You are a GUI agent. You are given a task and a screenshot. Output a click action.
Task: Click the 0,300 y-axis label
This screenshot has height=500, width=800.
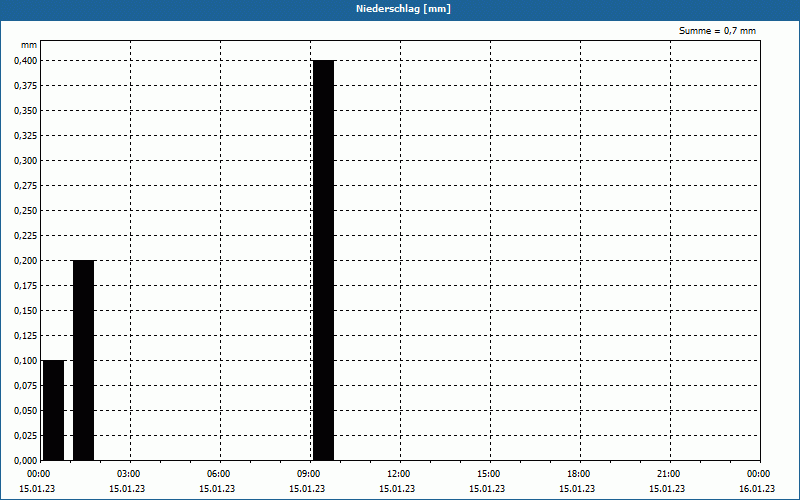coord(26,161)
